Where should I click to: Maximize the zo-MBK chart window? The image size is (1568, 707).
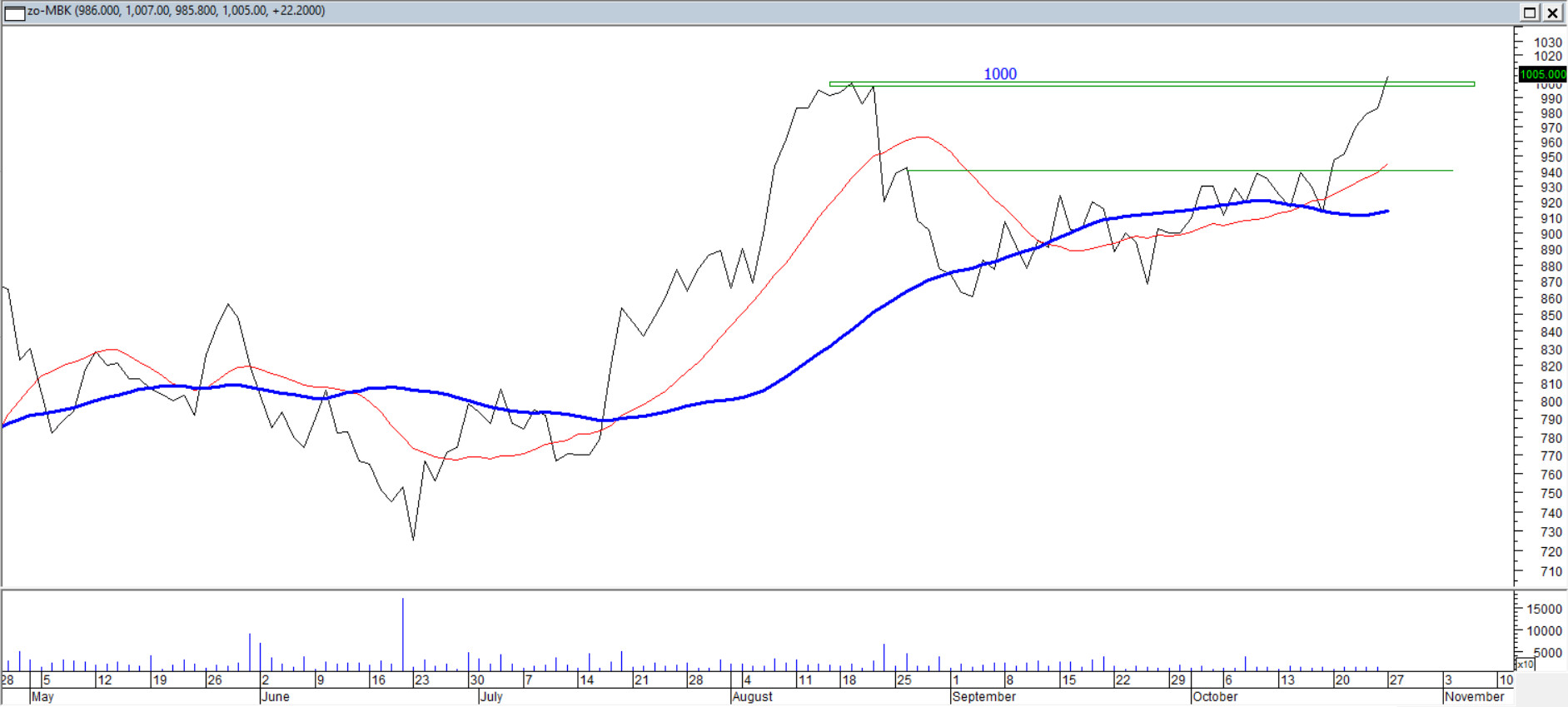1530,12
